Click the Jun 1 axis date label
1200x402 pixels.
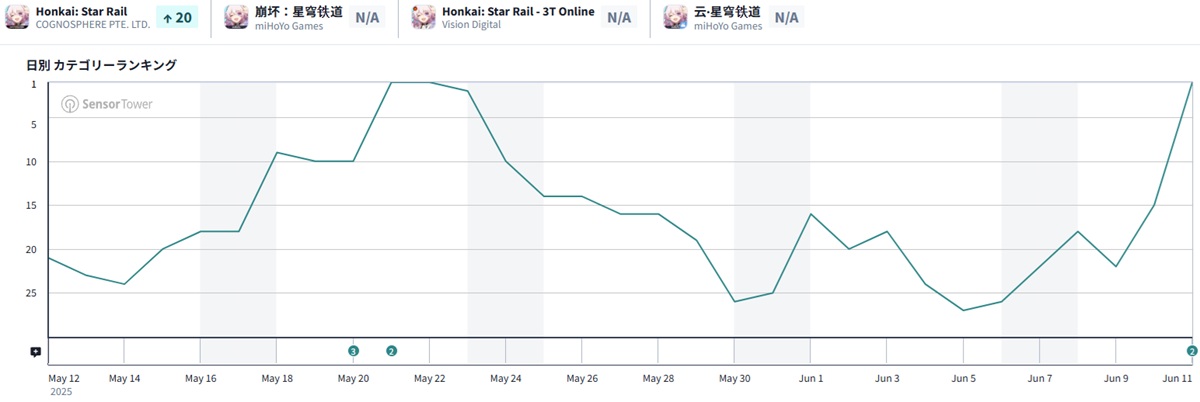coord(811,379)
